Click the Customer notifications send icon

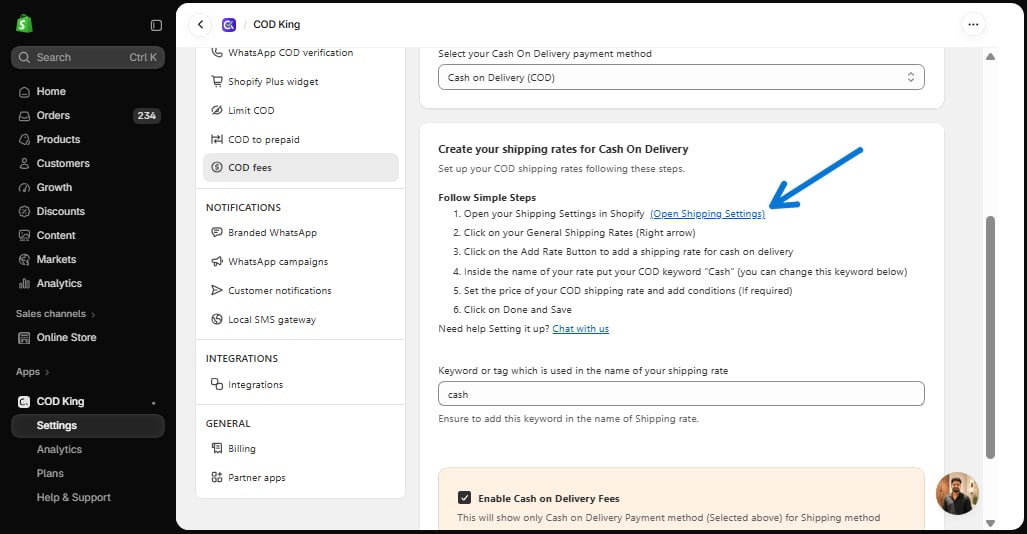click(217, 290)
